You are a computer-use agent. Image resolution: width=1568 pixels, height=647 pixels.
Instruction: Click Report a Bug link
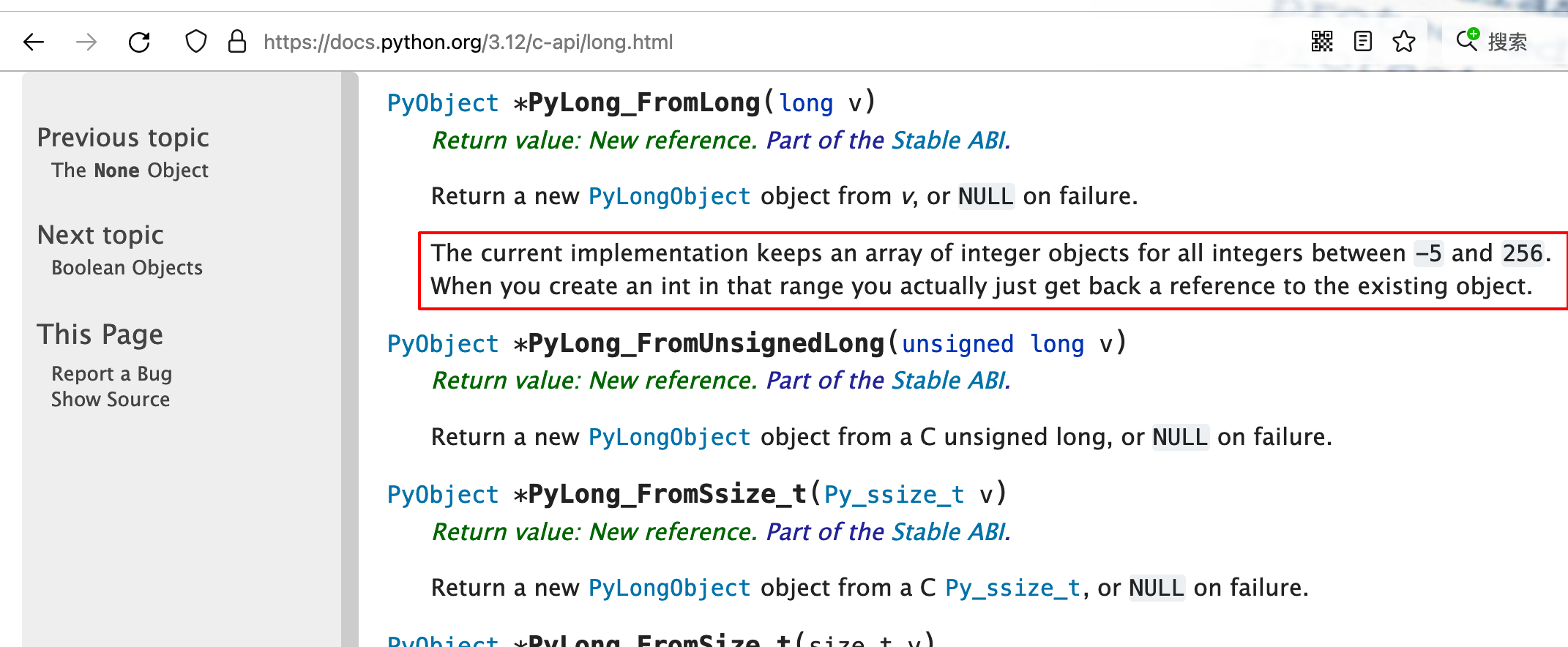[111, 374]
